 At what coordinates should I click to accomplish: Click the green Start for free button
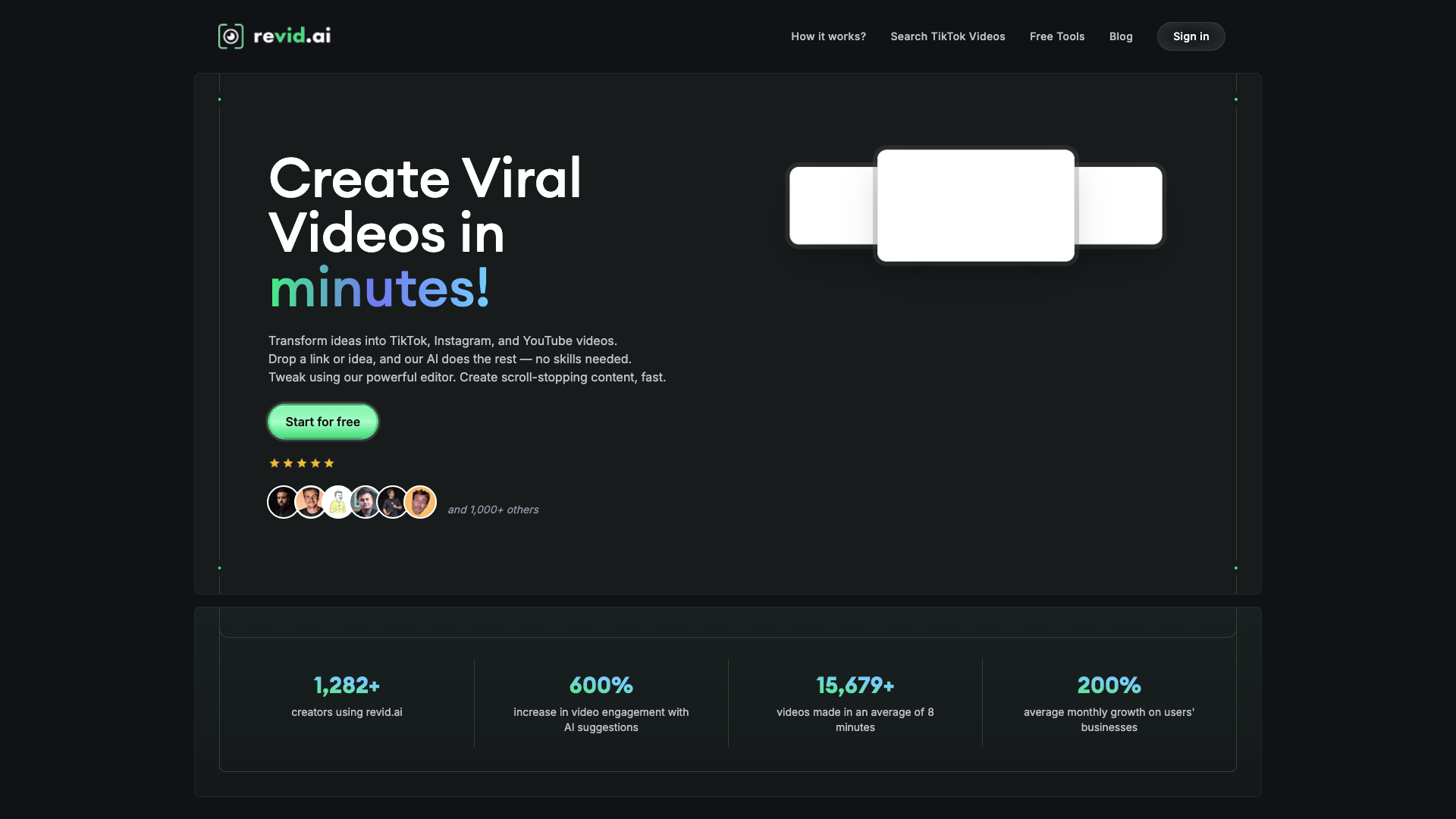click(x=322, y=422)
